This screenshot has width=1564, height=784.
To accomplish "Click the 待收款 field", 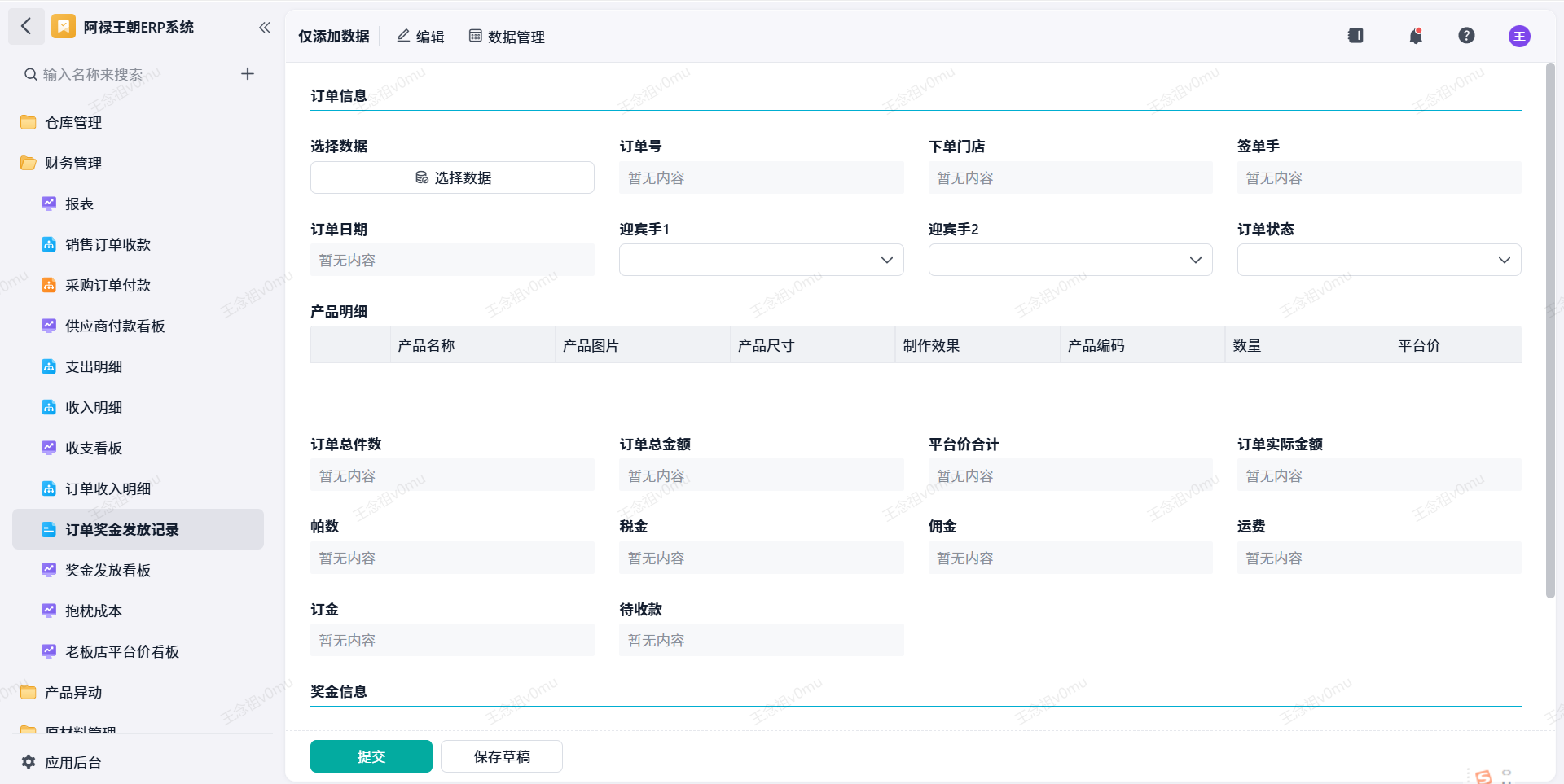I will click(761, 640).
